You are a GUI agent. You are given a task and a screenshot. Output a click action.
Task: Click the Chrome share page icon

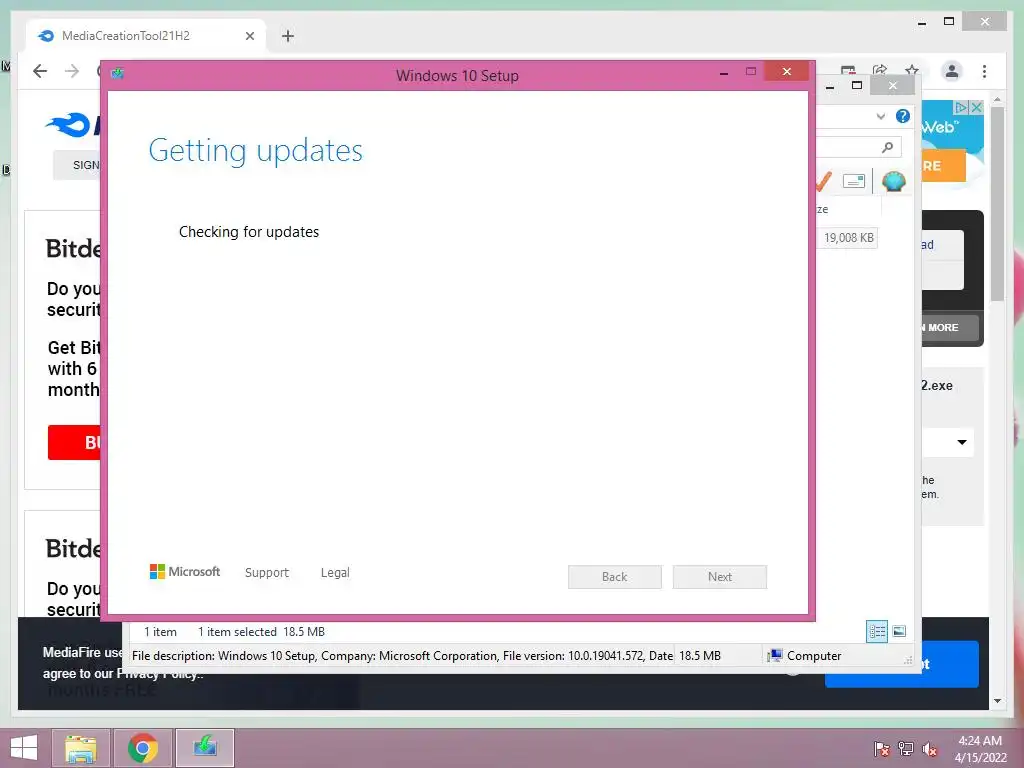pos(880,71)
